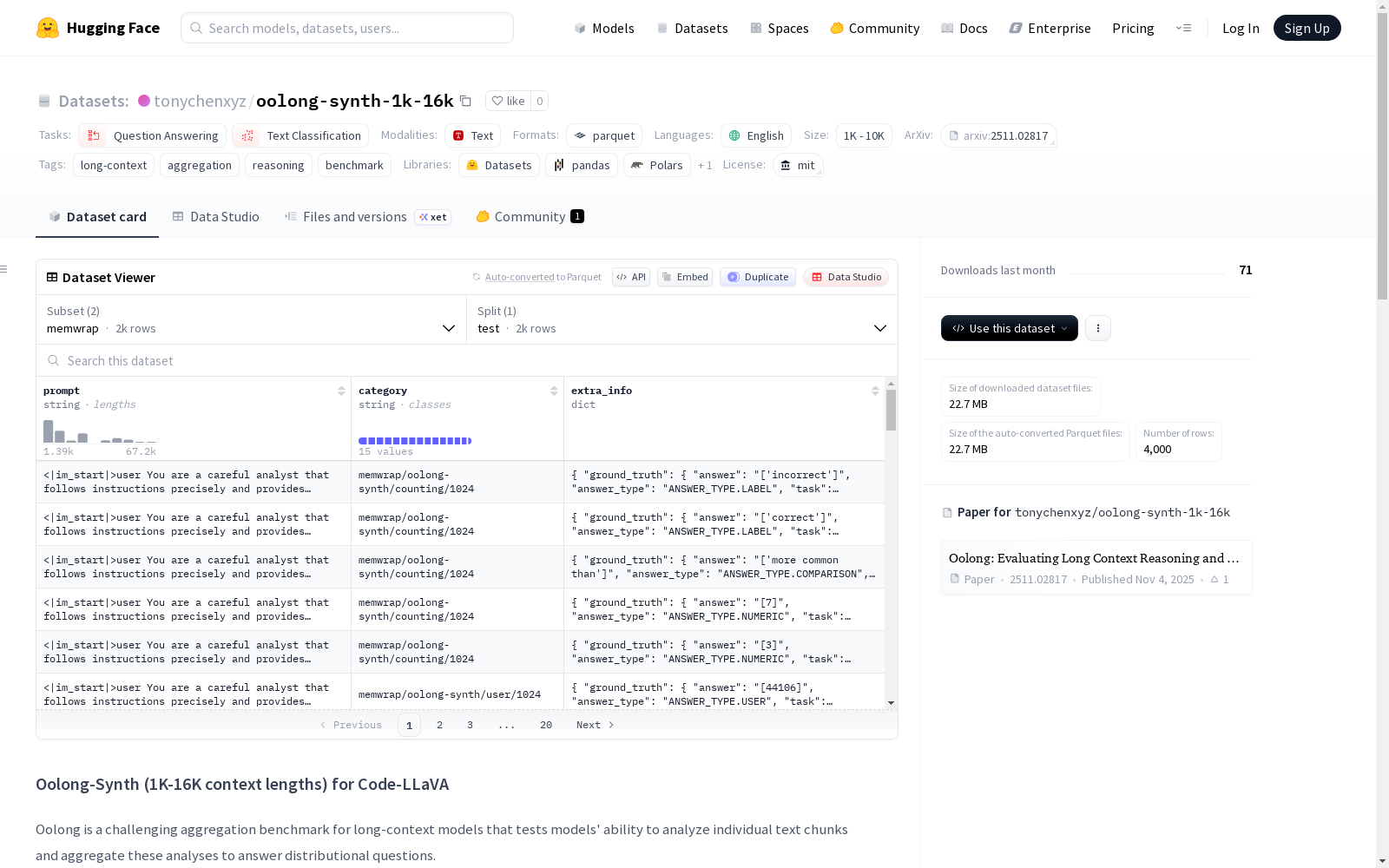The image size is (1389, 868).
Task: Click the Auto-converted to Parquet link
Action: click(537, 277)
